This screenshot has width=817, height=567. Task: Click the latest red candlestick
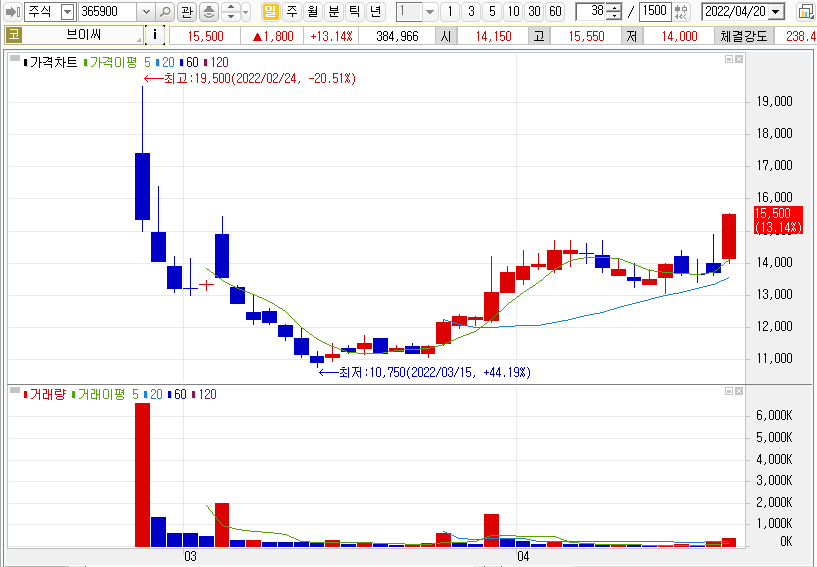[729, 236]
